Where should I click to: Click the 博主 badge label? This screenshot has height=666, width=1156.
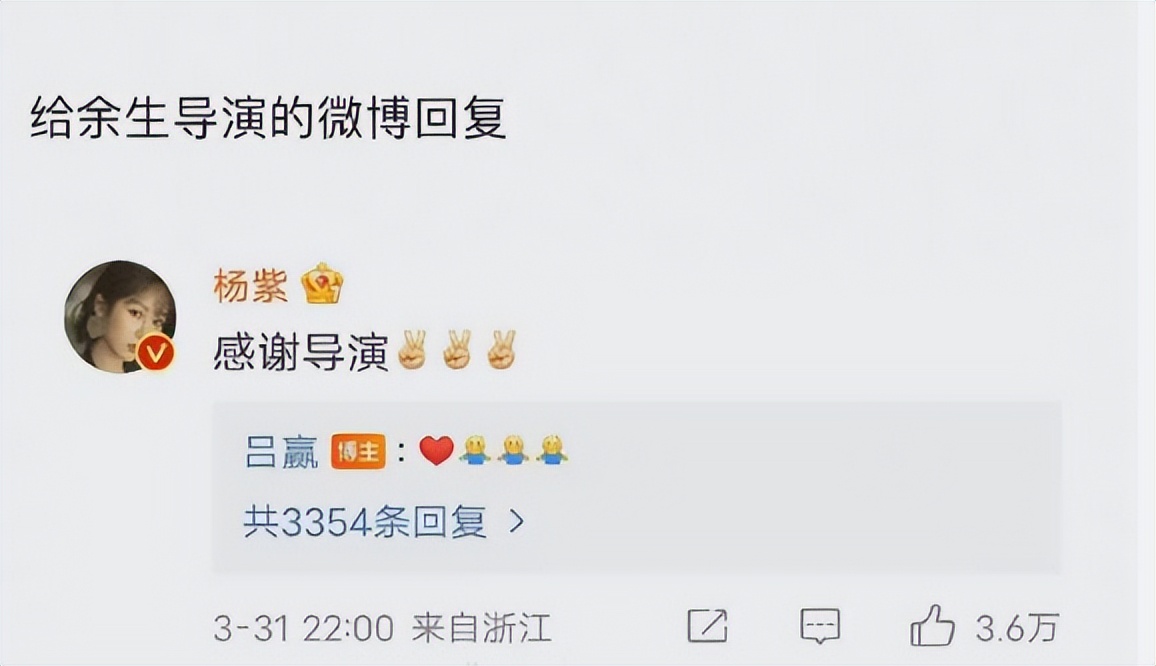[358, 452]
